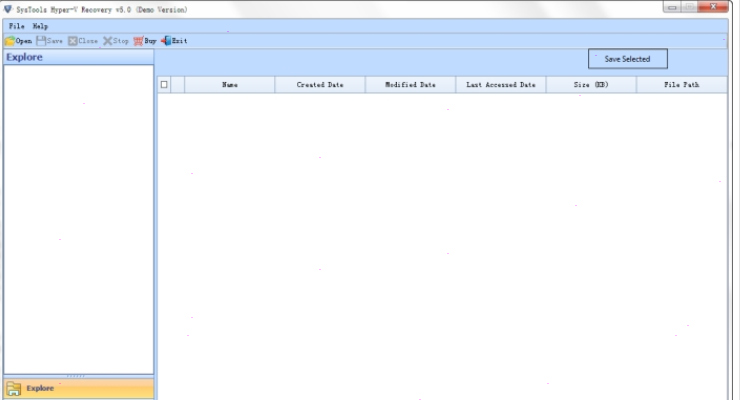Click the splitter grip above the Explore tab
The image size is (740, 400).
[x=76, y=376]
